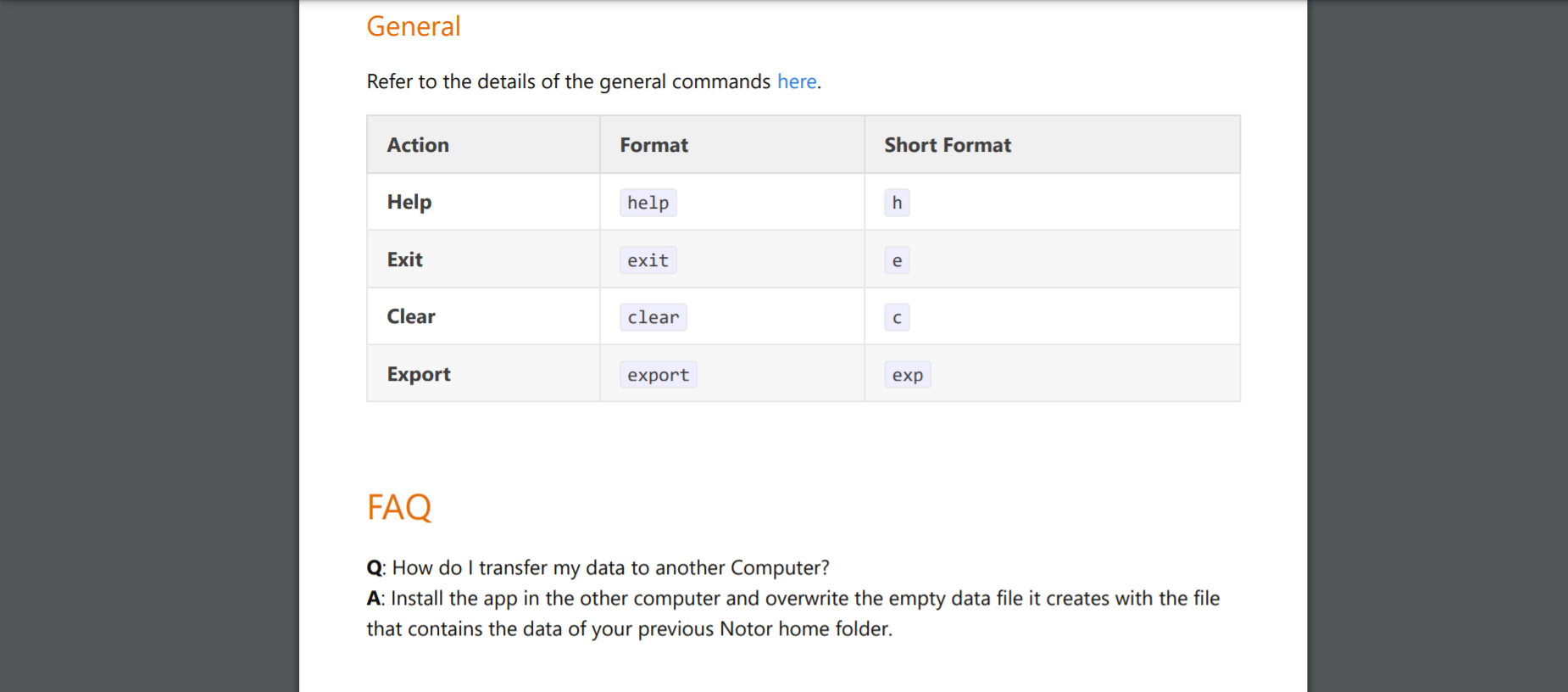
Task: Click the 'help' code snippet
Action: [x=648, y=203]
